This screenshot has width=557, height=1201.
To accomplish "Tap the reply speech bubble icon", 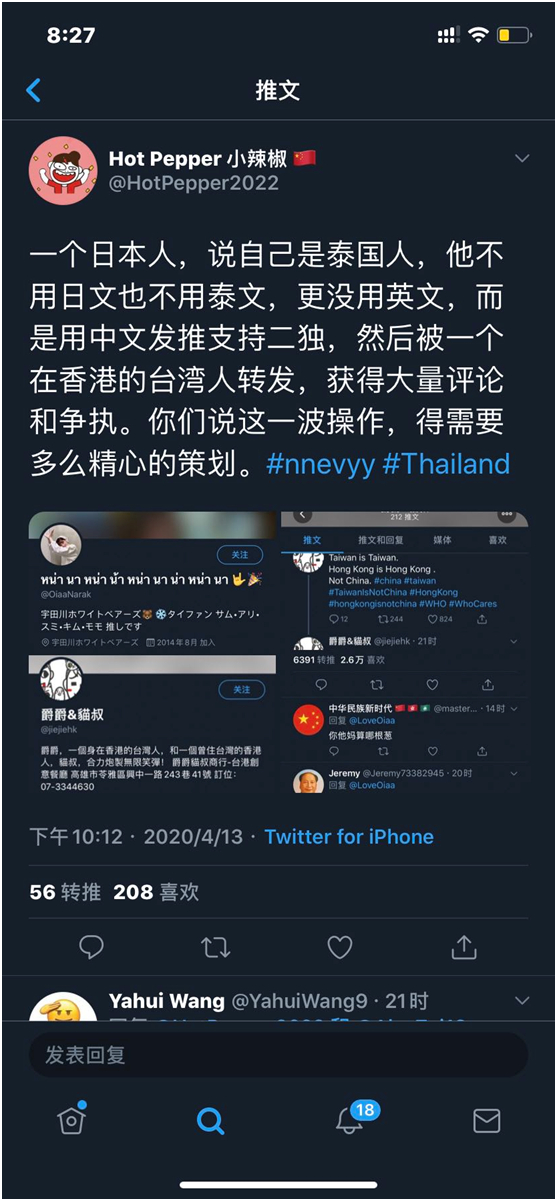I will [x=91, y=946].
